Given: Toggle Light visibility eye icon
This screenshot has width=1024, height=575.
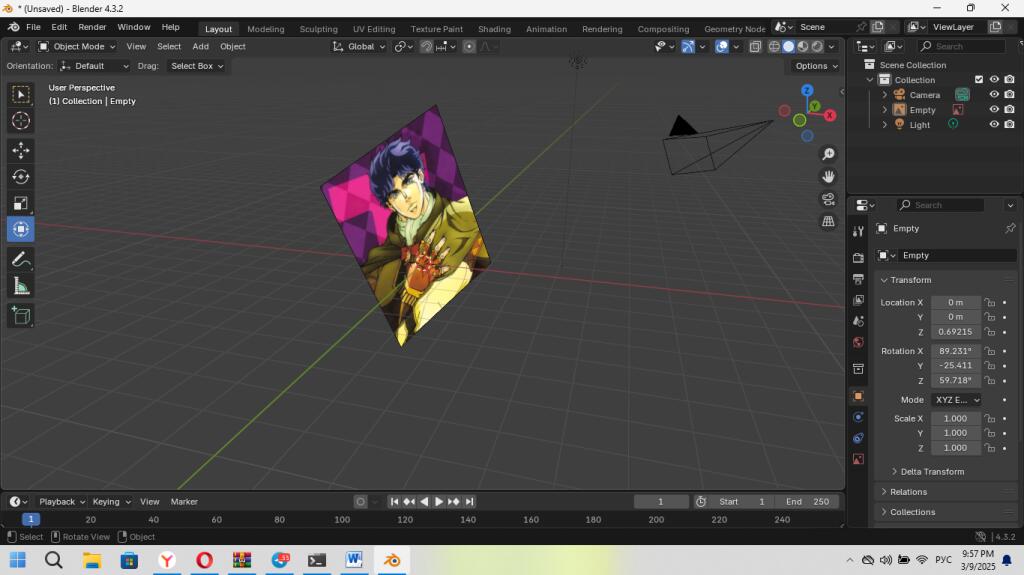Looking at the screenshot, I should pyautogui.click(x=994, y=124).
